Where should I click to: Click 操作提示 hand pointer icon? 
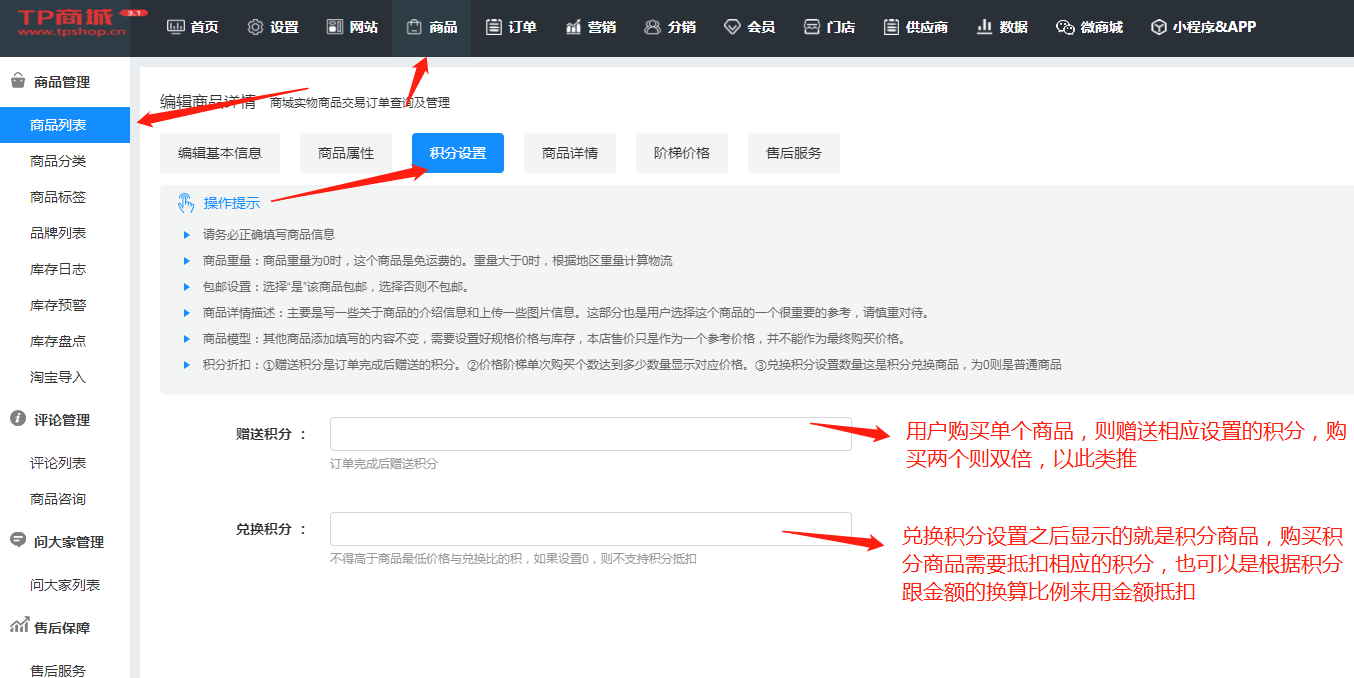point(186,203)
